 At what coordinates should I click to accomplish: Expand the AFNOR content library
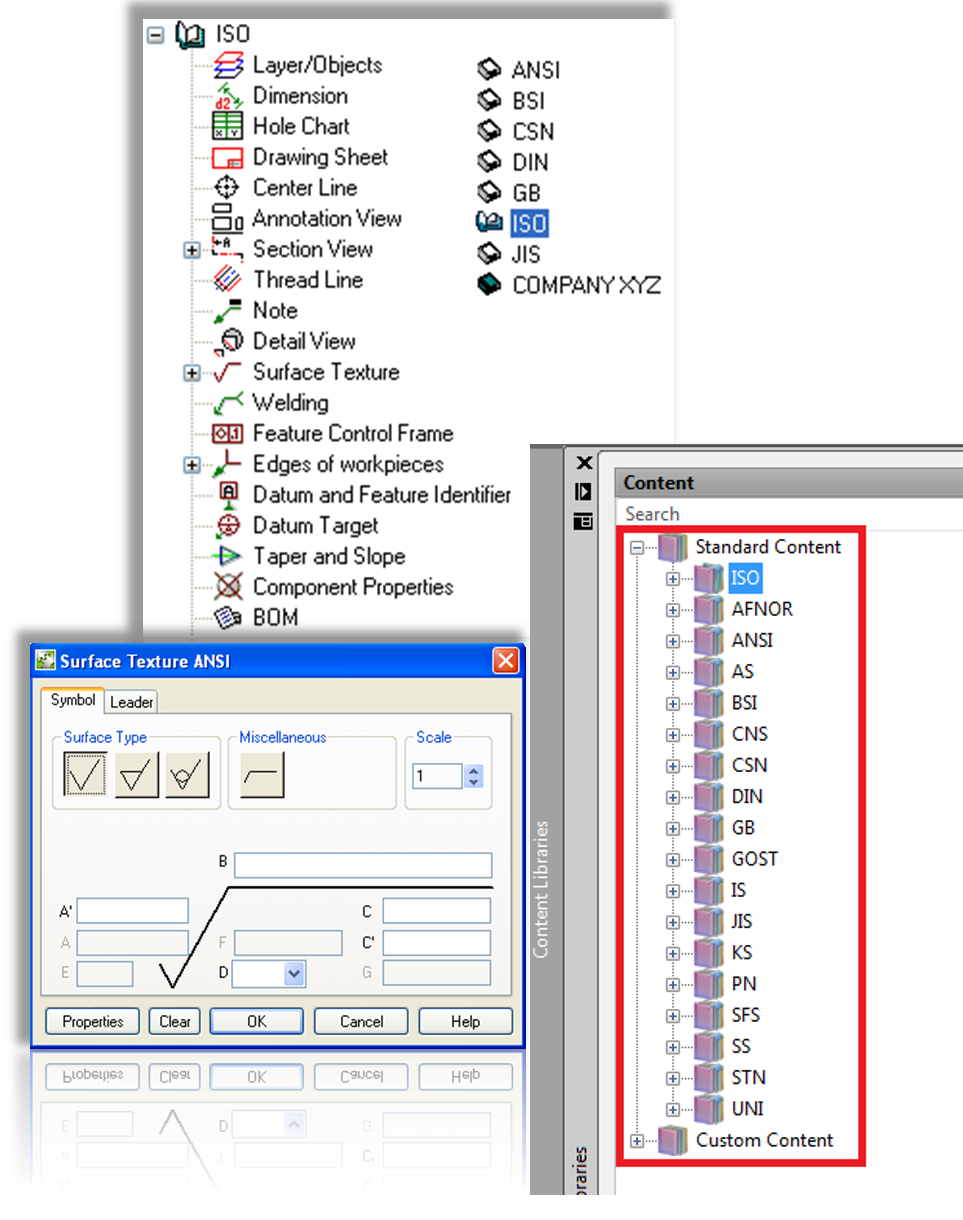[673, 609]
